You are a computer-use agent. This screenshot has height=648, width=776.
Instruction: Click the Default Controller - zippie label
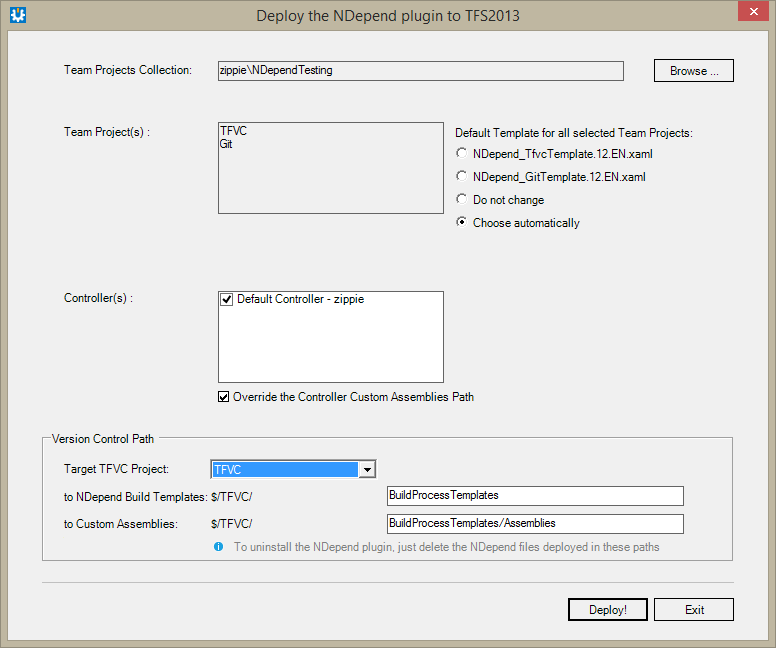[300, 299]
